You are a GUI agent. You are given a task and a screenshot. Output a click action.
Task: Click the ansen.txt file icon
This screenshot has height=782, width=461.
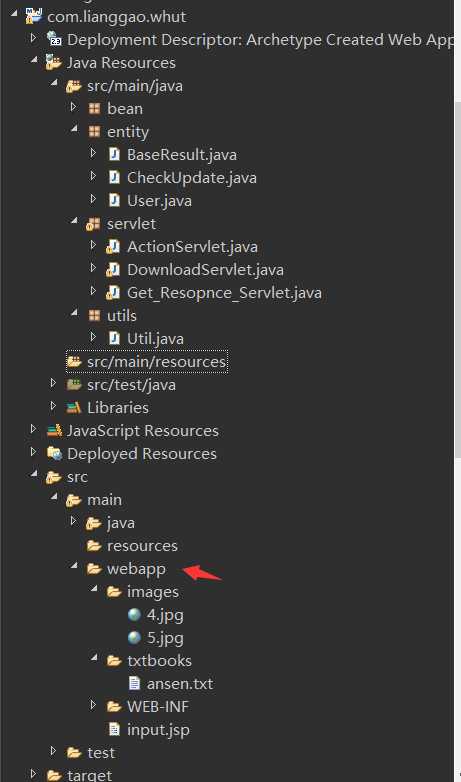134,683
